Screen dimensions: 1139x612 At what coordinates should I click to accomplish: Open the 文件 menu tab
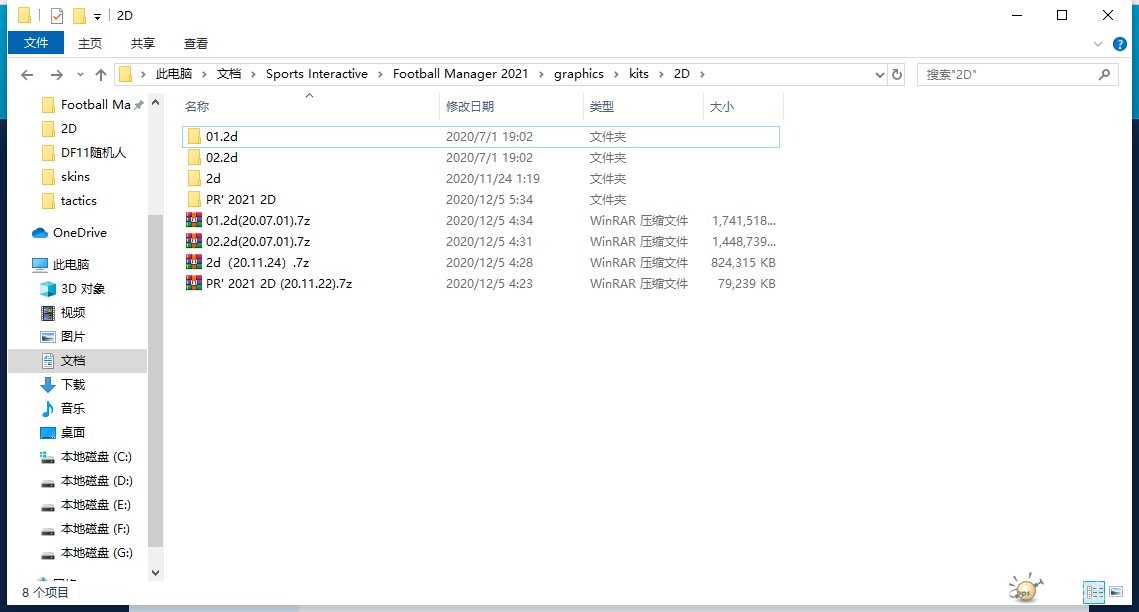coord(36,43)
